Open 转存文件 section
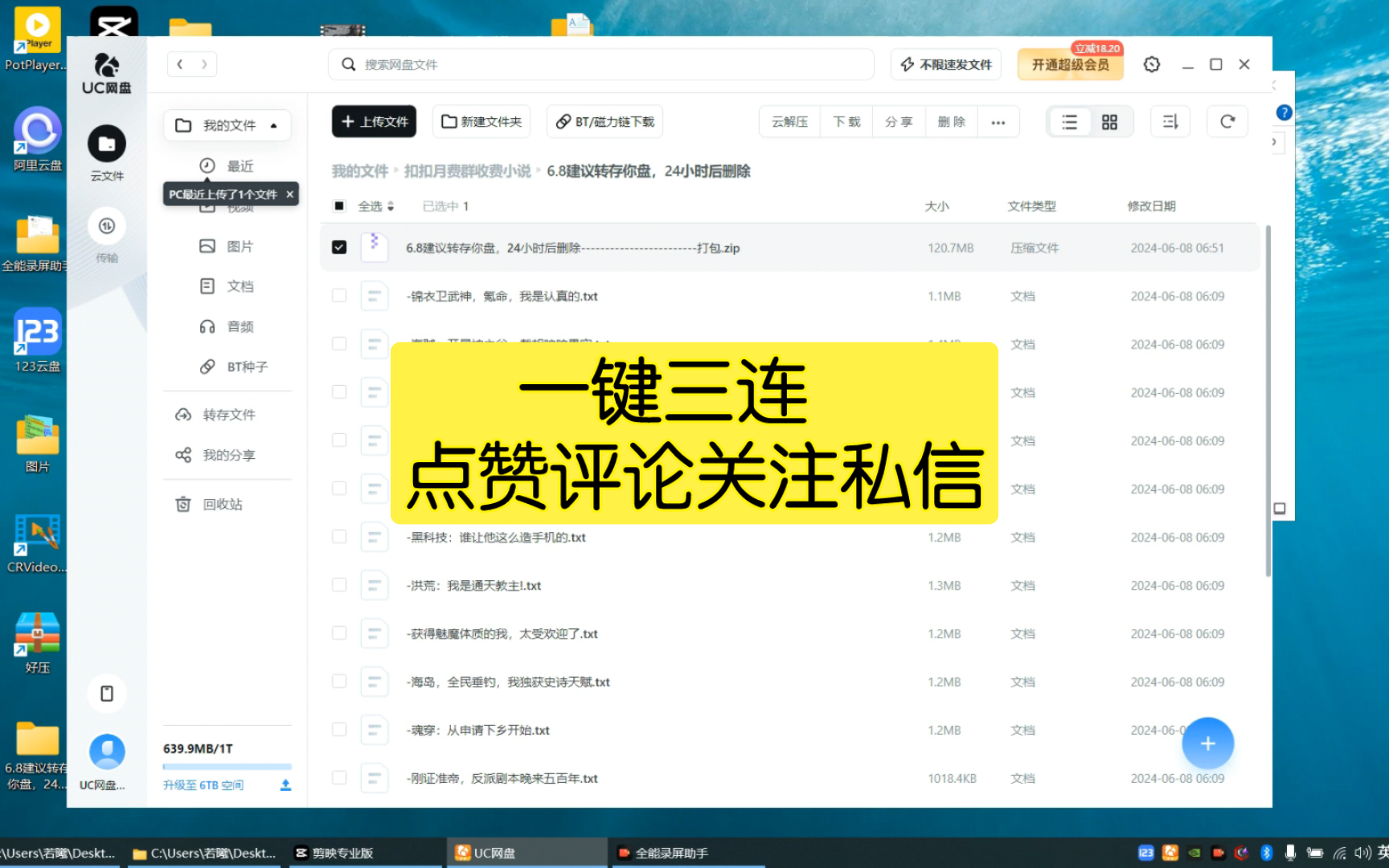Image resolution: width=1389 pixels, height=868 pixels. [215, 415]
